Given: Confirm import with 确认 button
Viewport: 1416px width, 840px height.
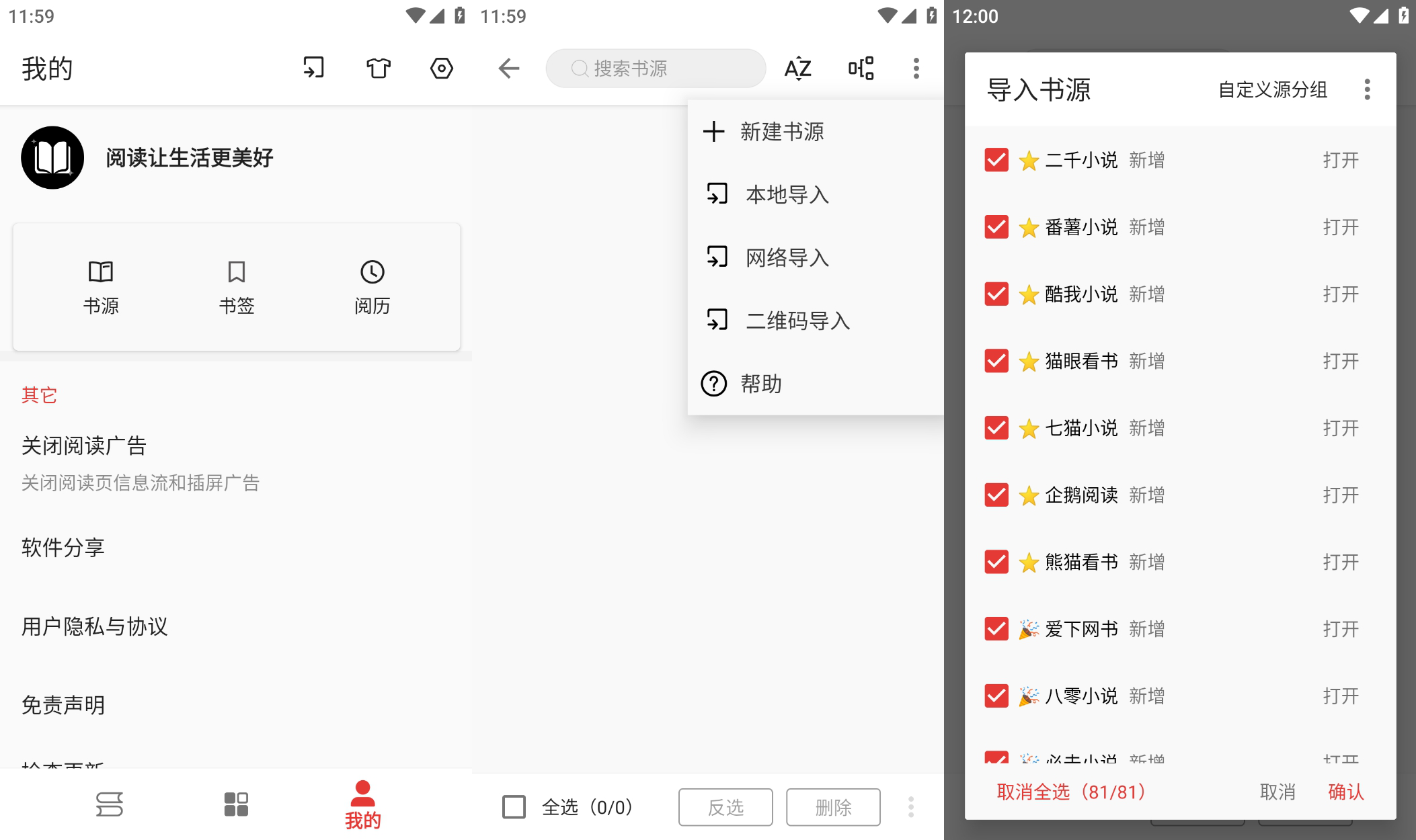Looking at the screenshot, I should pyautogui.click(x=1346, y=792).
